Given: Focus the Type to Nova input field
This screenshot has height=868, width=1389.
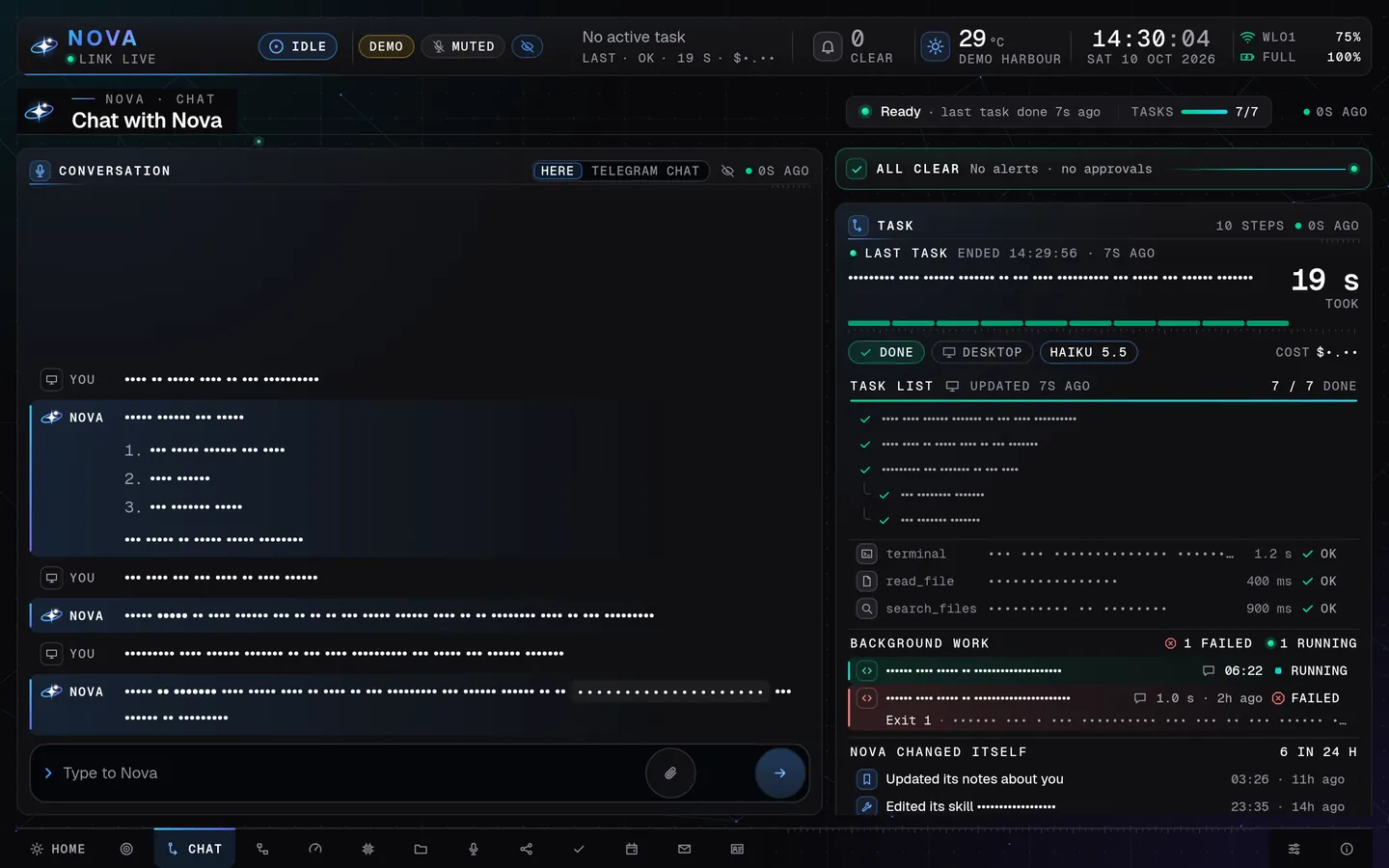Looking at the screenshot, I should click(x=347, y=773).
